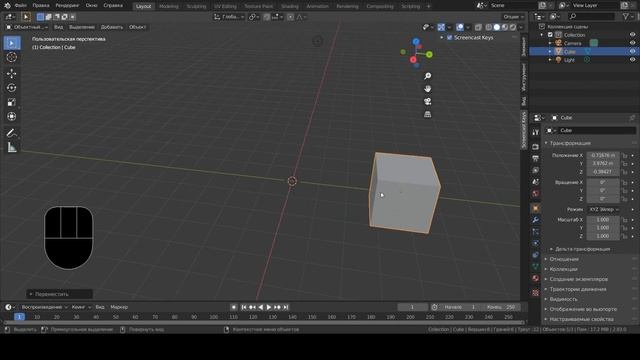Click the current frame number field
Screen dimensions: 640x360
point(413,307)
